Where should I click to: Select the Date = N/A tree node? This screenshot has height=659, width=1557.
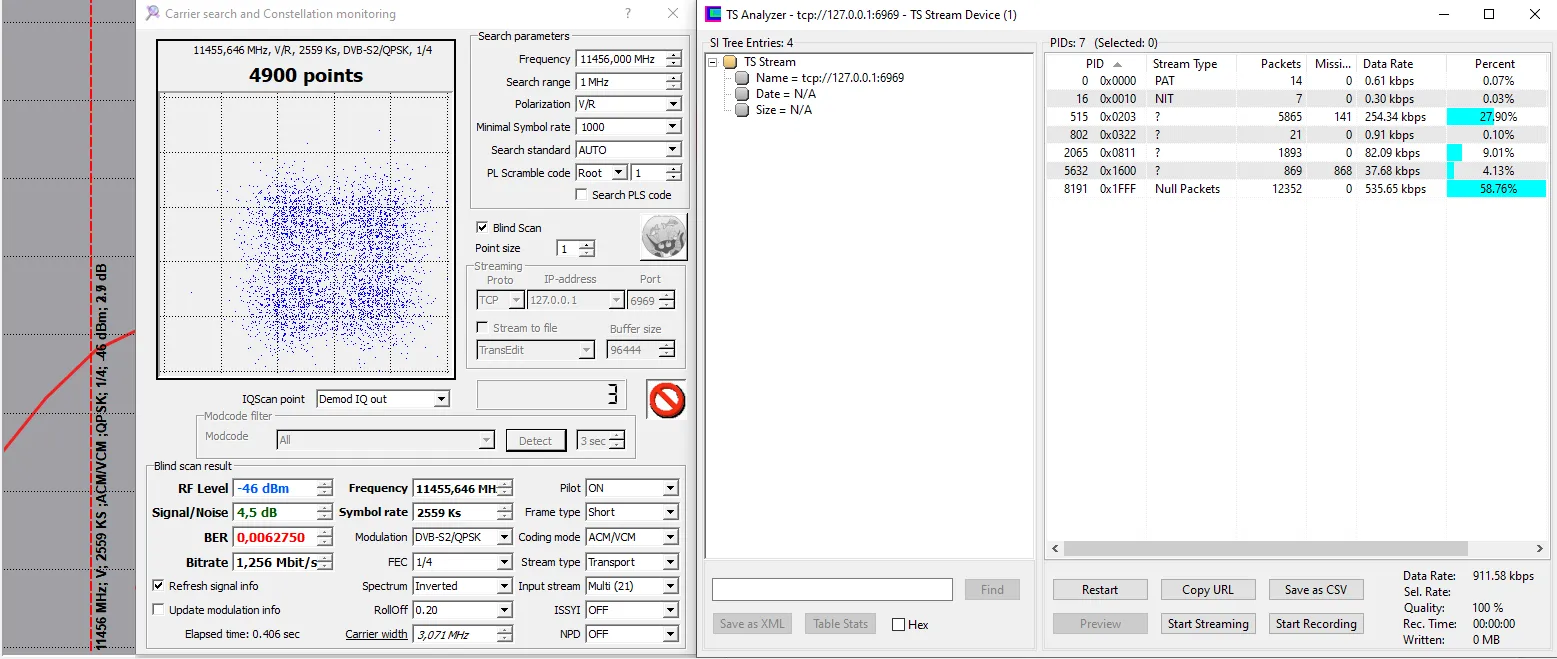point(785,94)
